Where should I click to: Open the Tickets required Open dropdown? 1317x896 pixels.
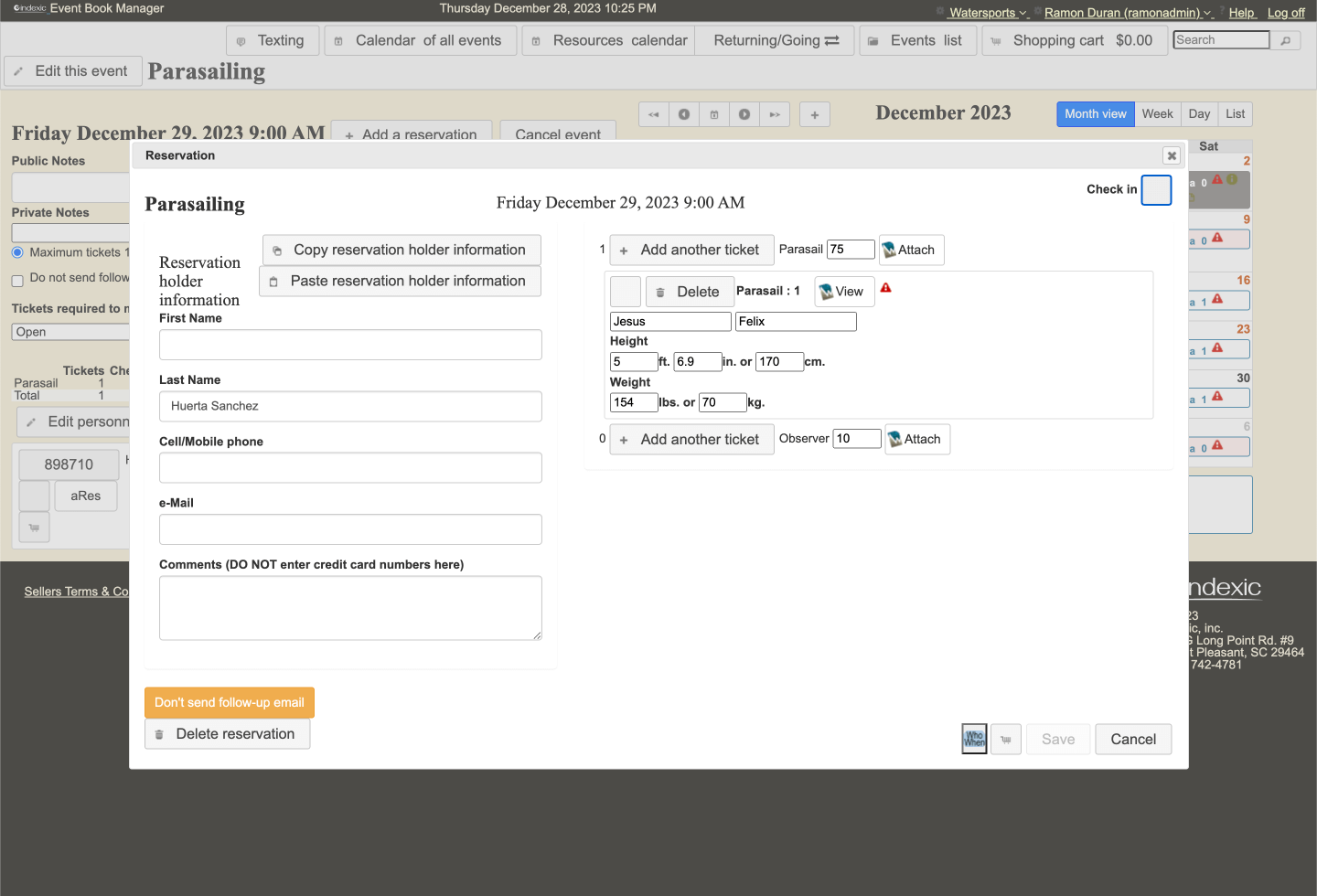click(70, 332)
